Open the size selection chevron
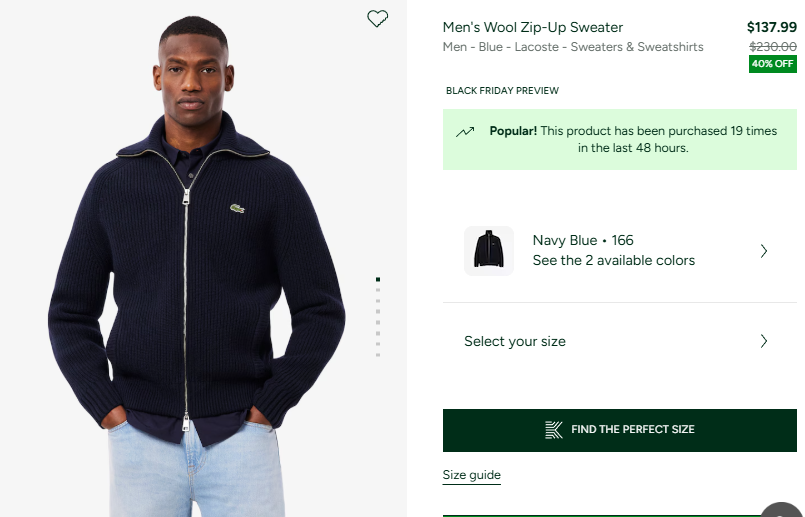The width and height of the screenshot is (805, 517). click(x=764, y=341)
